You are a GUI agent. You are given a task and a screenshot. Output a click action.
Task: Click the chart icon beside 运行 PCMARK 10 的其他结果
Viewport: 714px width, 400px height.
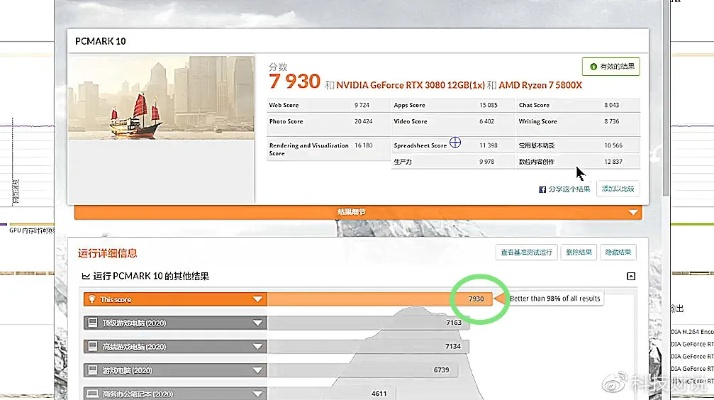[85, 276]
